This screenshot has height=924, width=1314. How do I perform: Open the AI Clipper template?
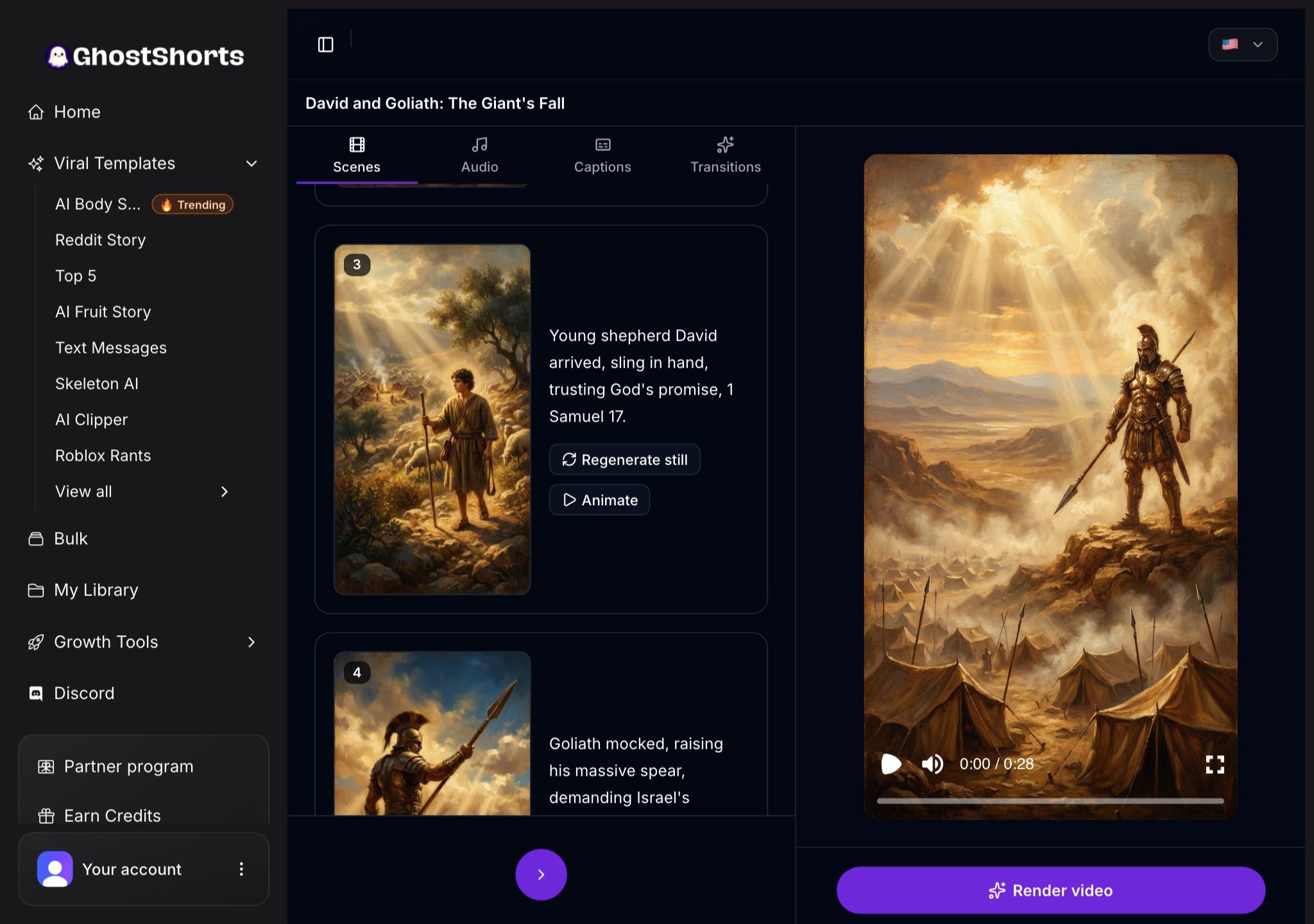click(91, 420)
